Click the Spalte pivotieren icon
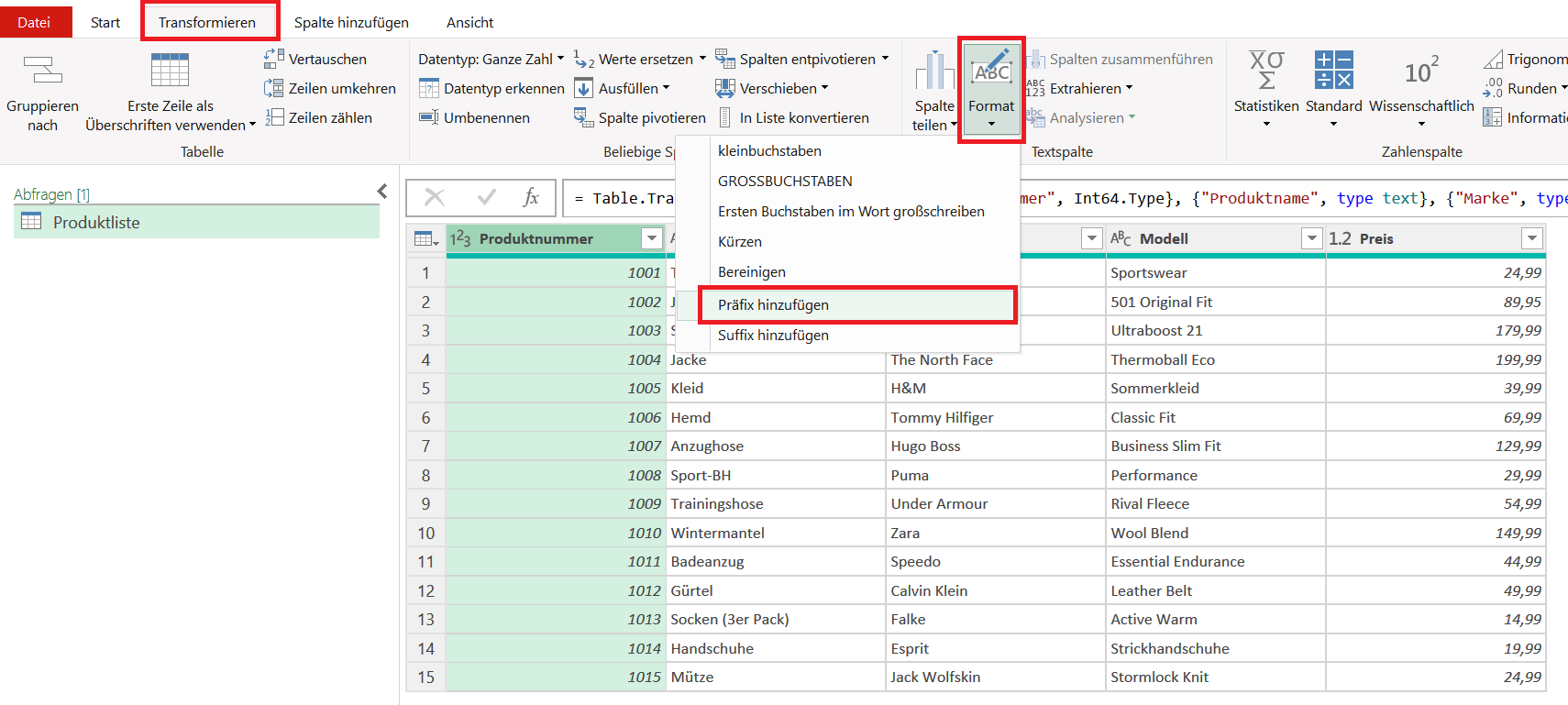The image size is (1568, 705). tap(584, 117)
